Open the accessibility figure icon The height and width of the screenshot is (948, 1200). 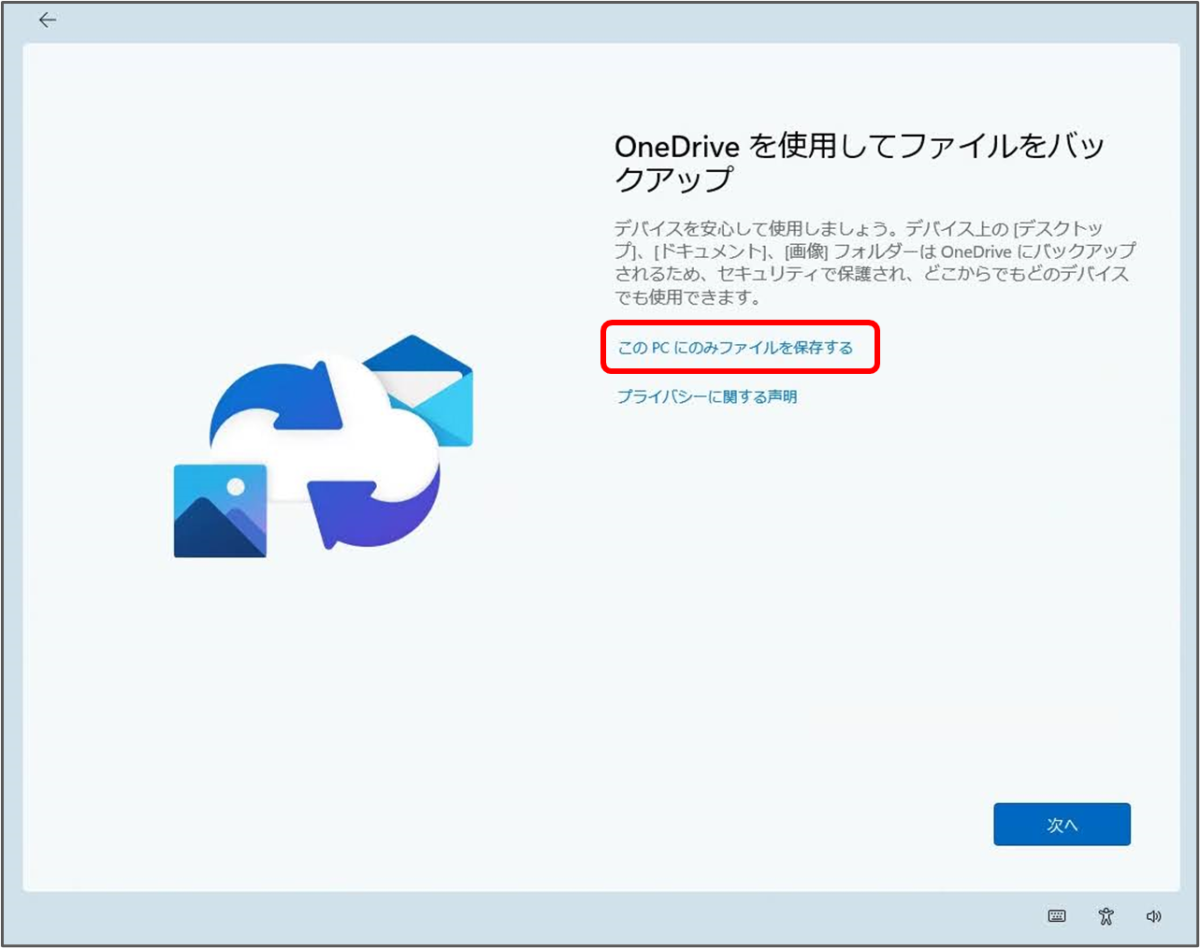point(1105,915)
